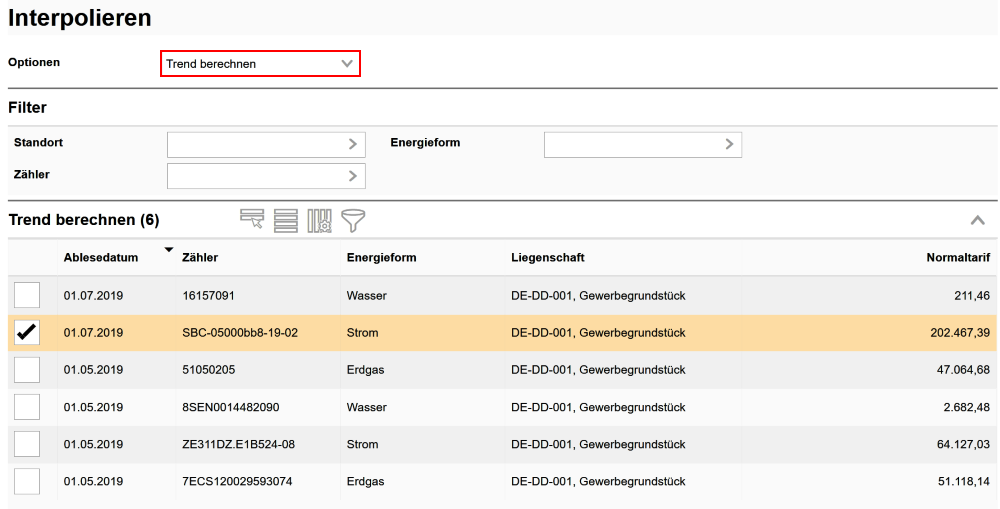Sort by the Liegenschaft column header
1000x509 pixels.
548,258
